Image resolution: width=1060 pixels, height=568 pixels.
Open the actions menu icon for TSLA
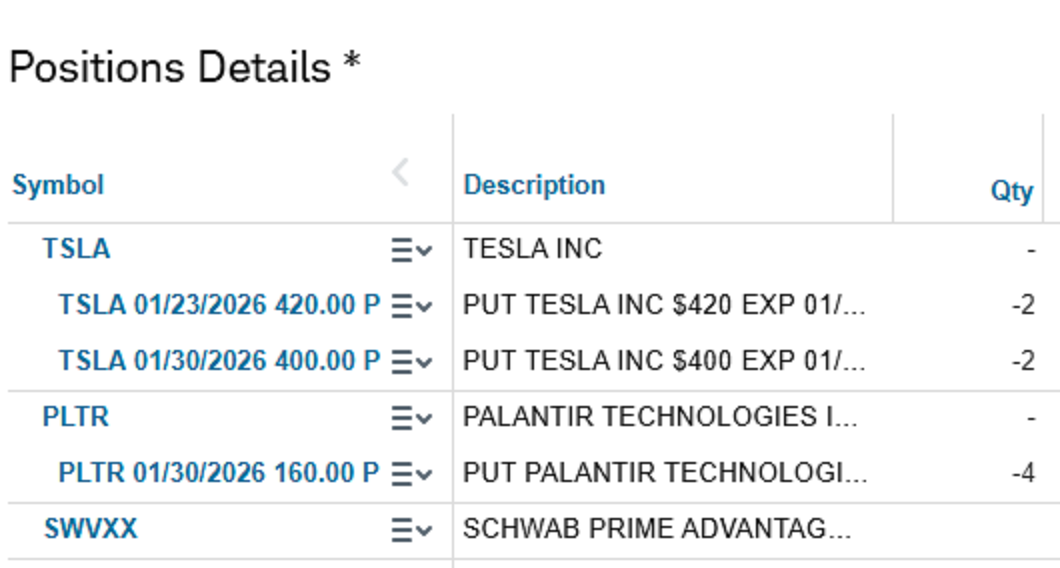(411, 250)
